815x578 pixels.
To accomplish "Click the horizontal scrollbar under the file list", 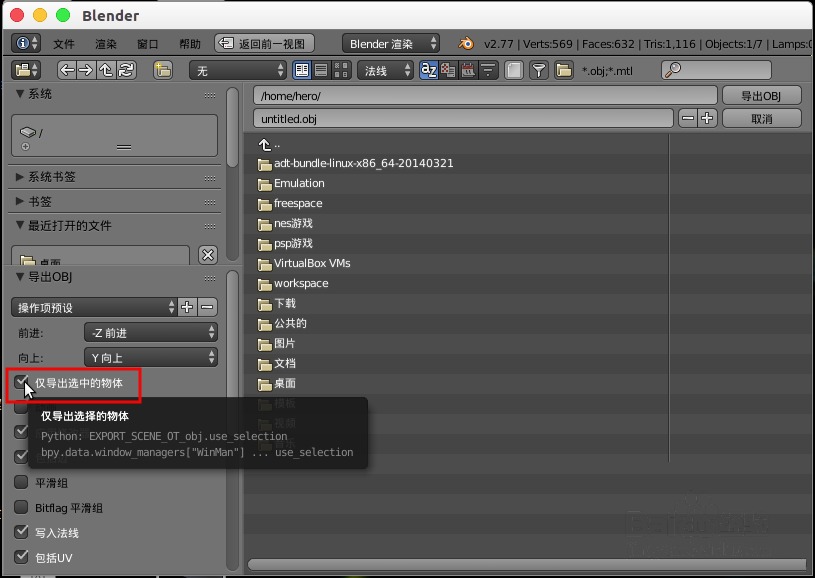I will [528, 564].
